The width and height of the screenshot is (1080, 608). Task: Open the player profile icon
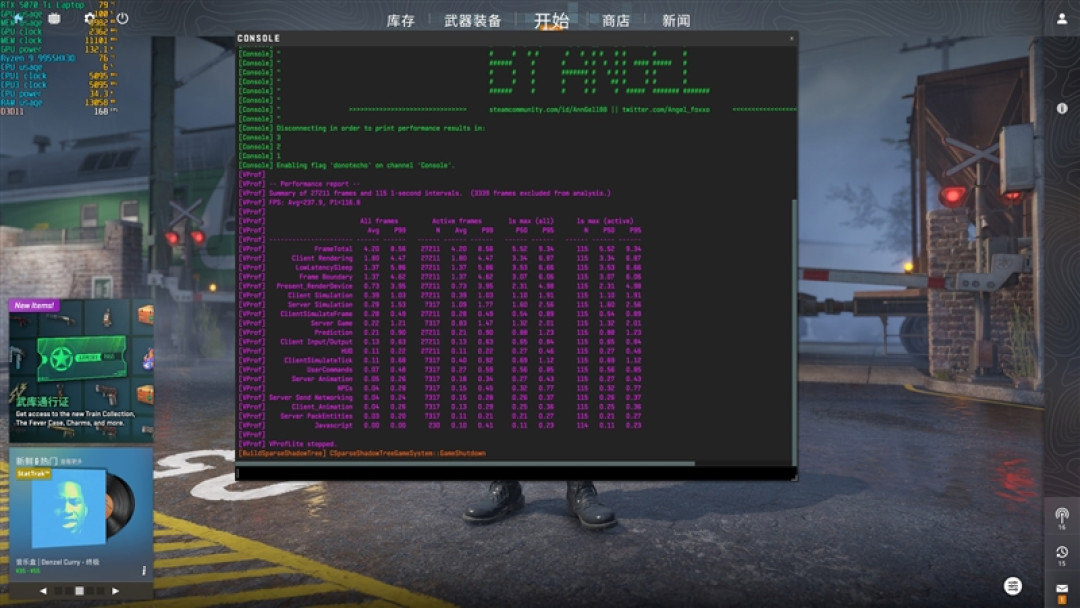coord(1062,19)
